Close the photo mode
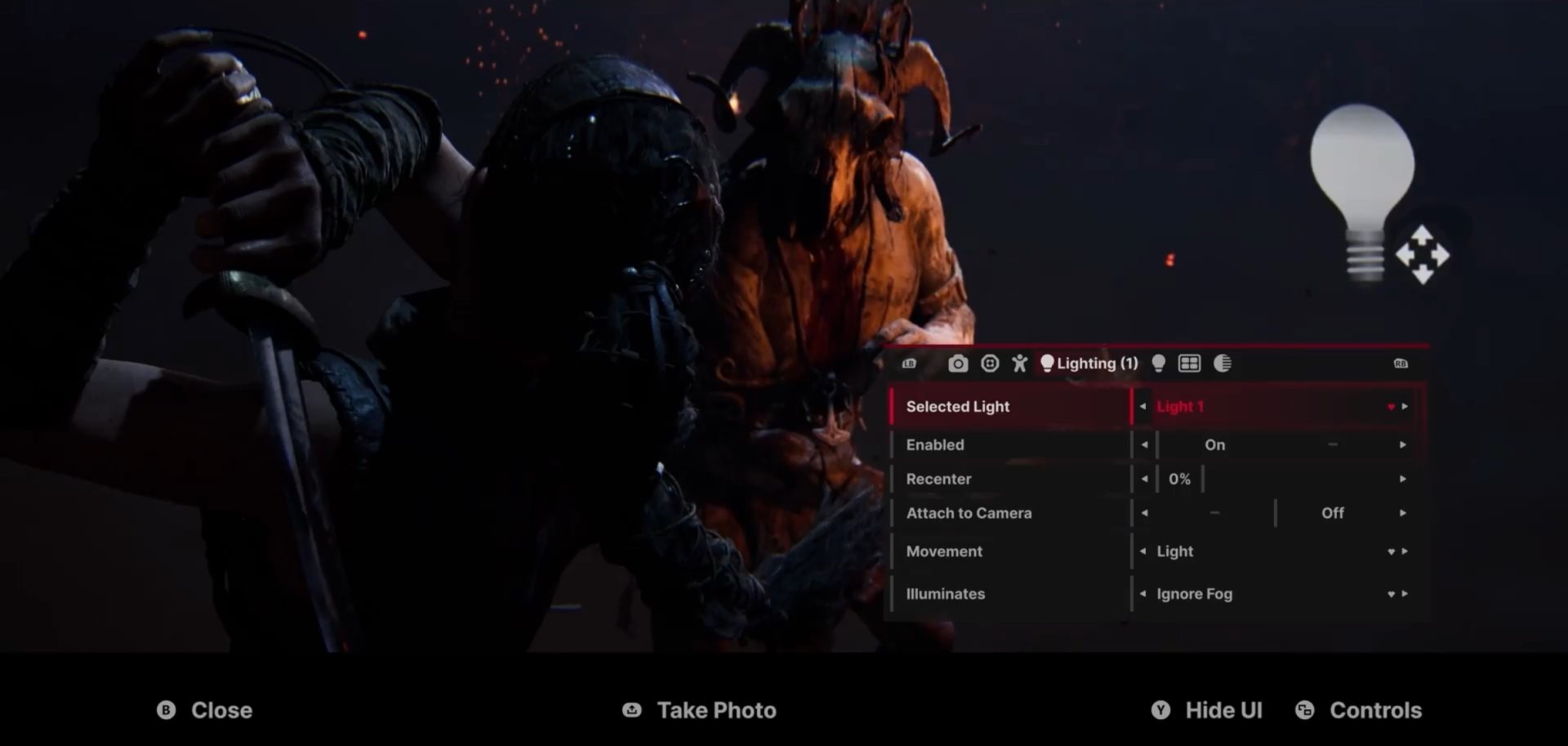This screenshot has width=1568, height=746. 221,710
